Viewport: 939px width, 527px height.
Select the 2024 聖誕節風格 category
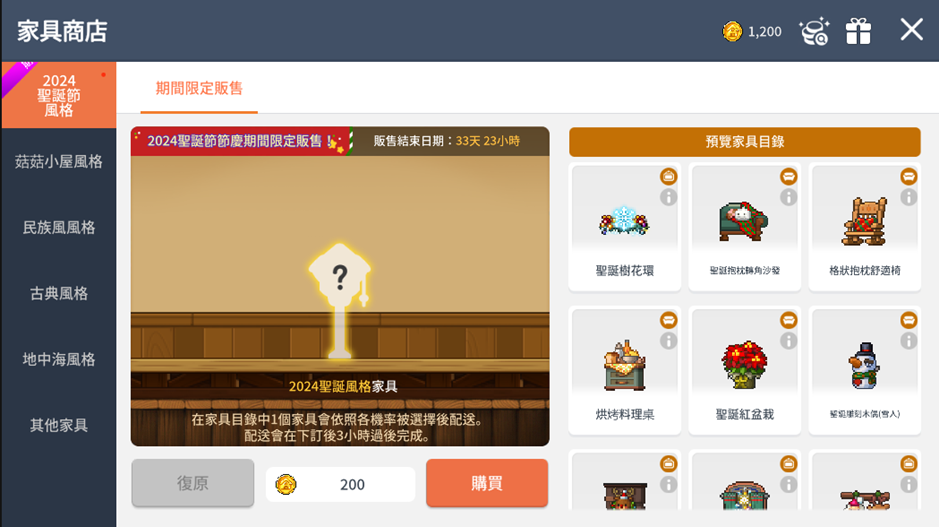click(59, 95)
